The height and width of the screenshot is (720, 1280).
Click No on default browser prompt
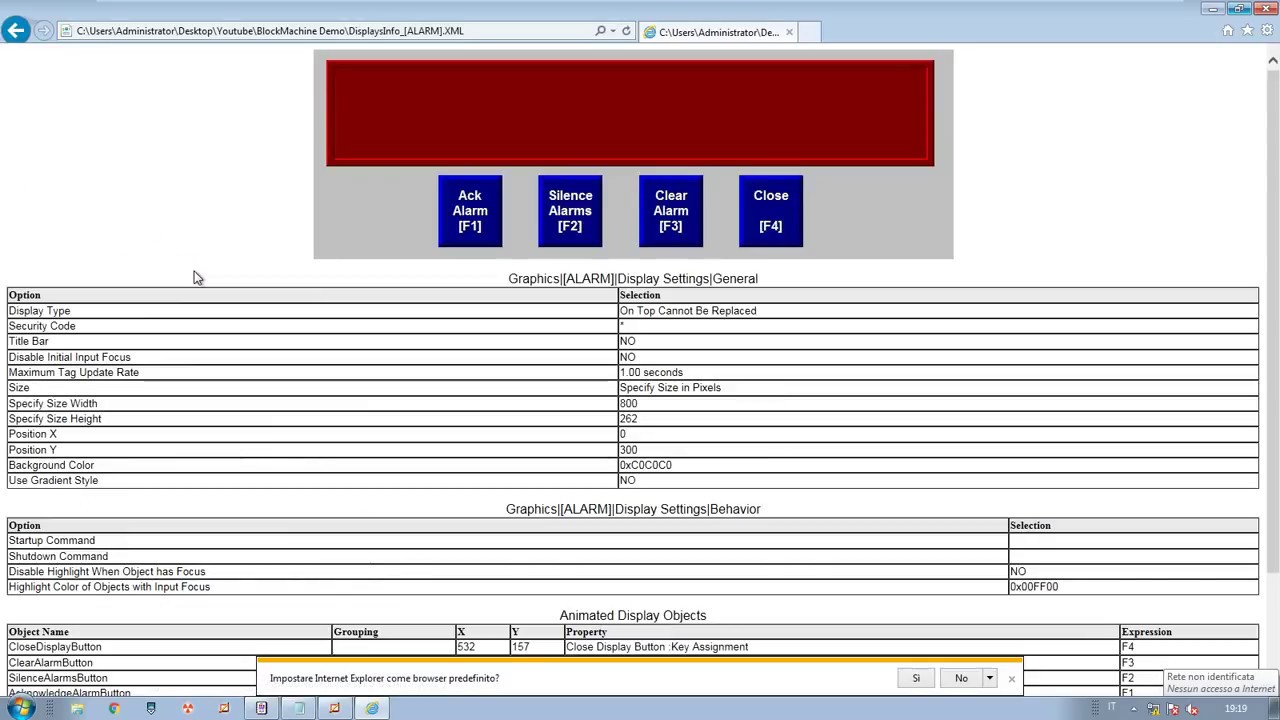coord(961,678)
